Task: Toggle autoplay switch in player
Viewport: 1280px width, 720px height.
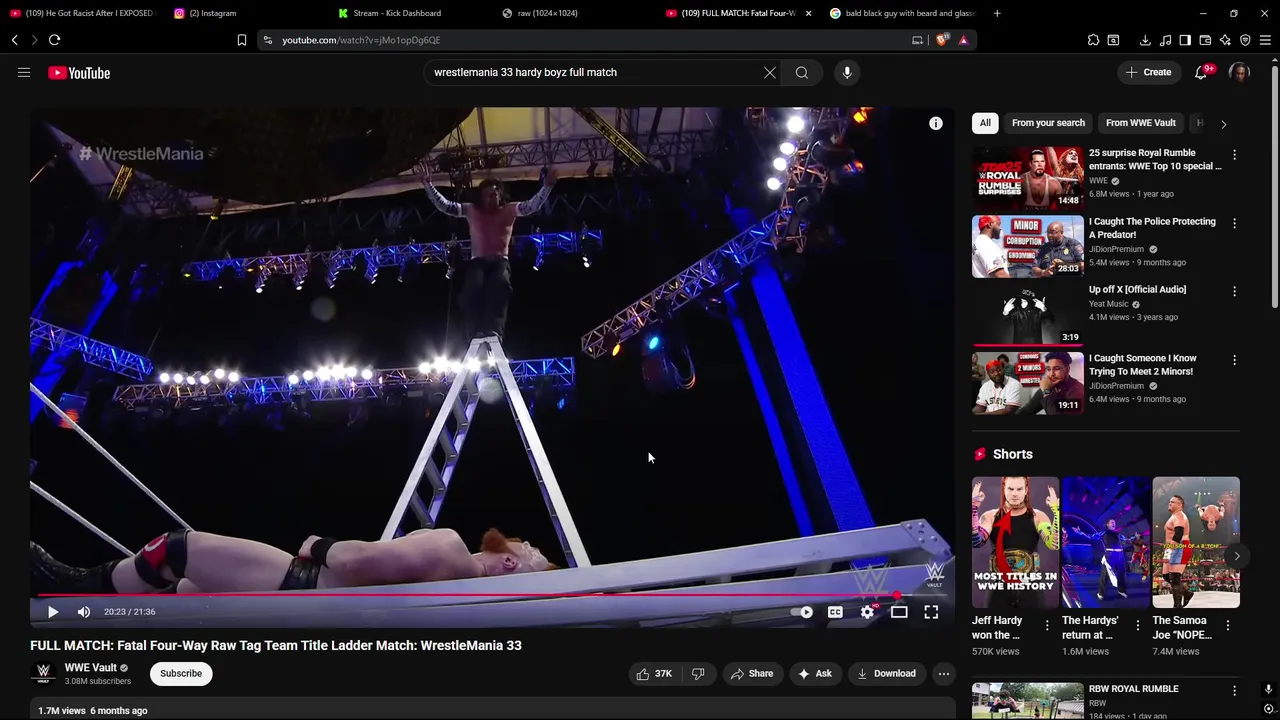Action: [802, 612]
